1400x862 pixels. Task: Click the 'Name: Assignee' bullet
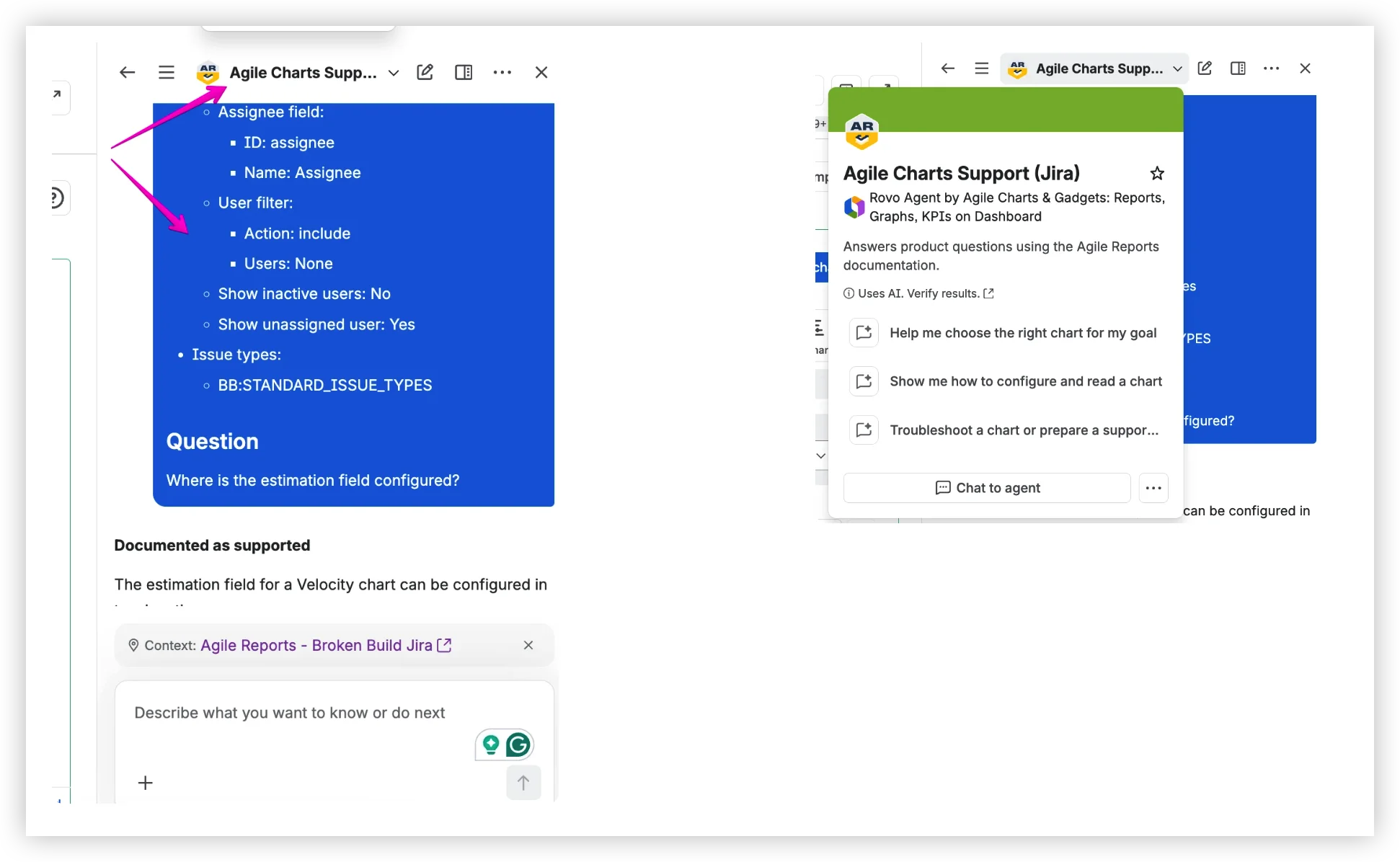[x=302, y=173]
